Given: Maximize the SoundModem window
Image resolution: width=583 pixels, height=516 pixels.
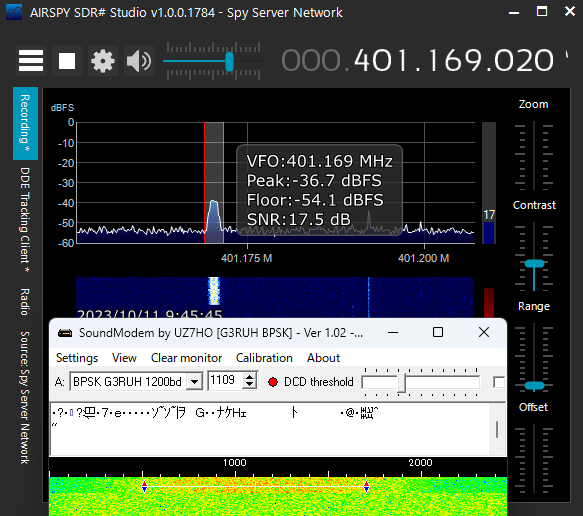Looking at the screenshot, I should (438, 332).
